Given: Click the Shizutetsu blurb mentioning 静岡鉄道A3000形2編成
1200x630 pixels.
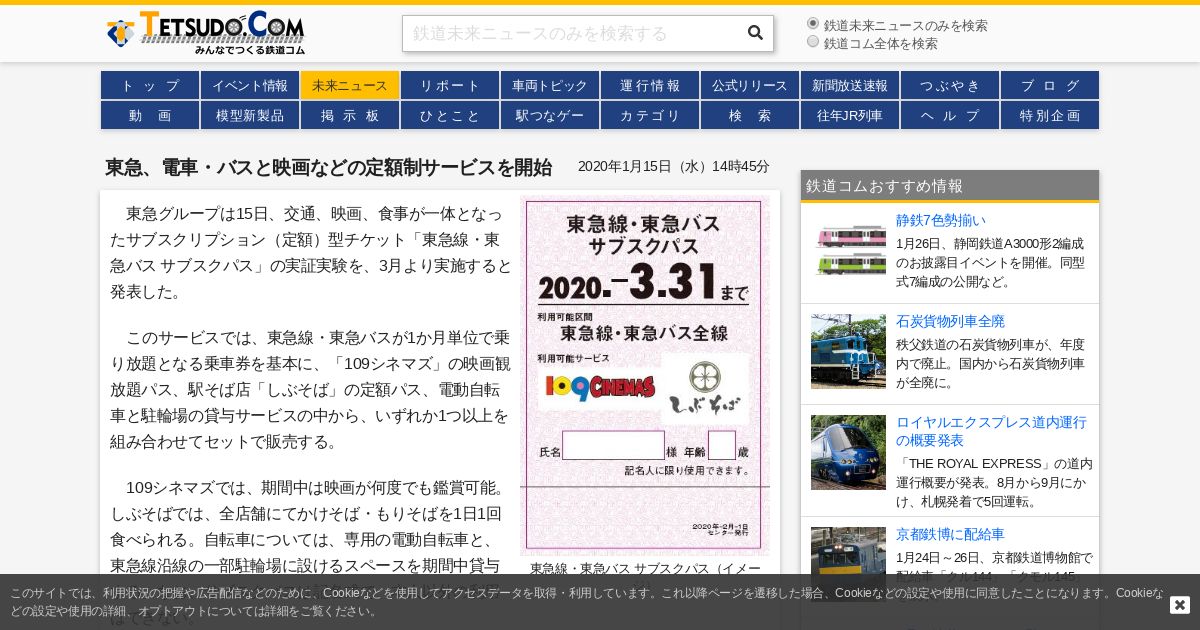Looking at the screenshot, I should [x=990, y=262].
